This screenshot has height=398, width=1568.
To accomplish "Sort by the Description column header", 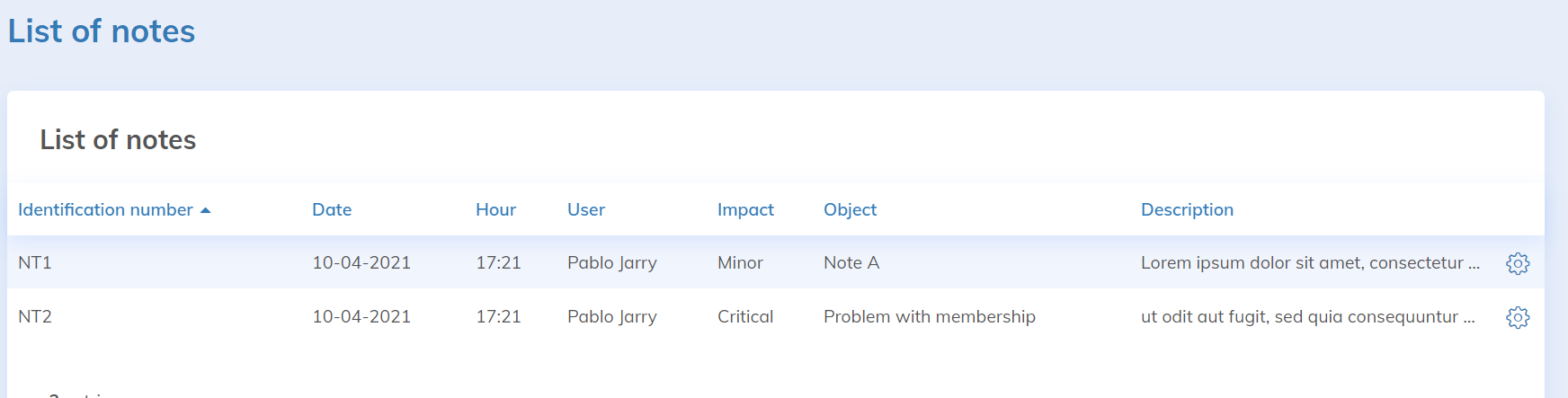I will pos(1187,209).
